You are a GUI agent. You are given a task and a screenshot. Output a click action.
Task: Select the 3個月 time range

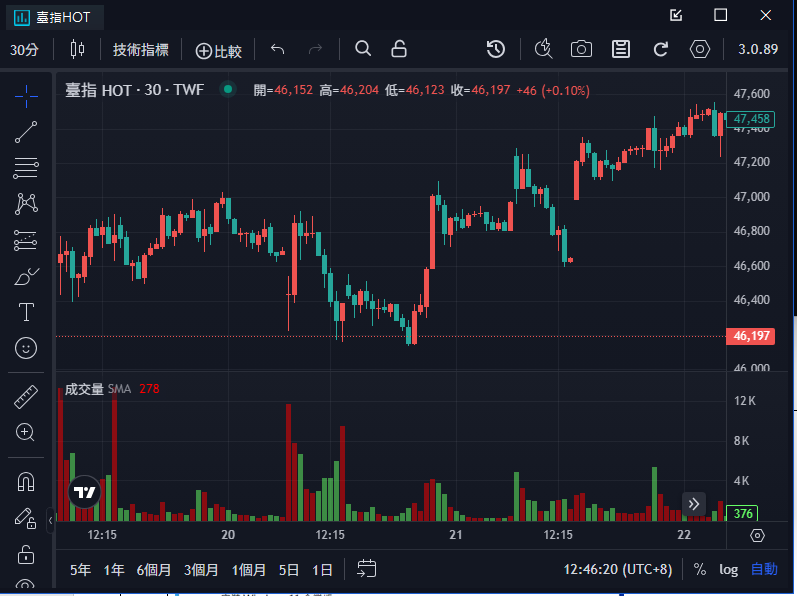[201, 570]
